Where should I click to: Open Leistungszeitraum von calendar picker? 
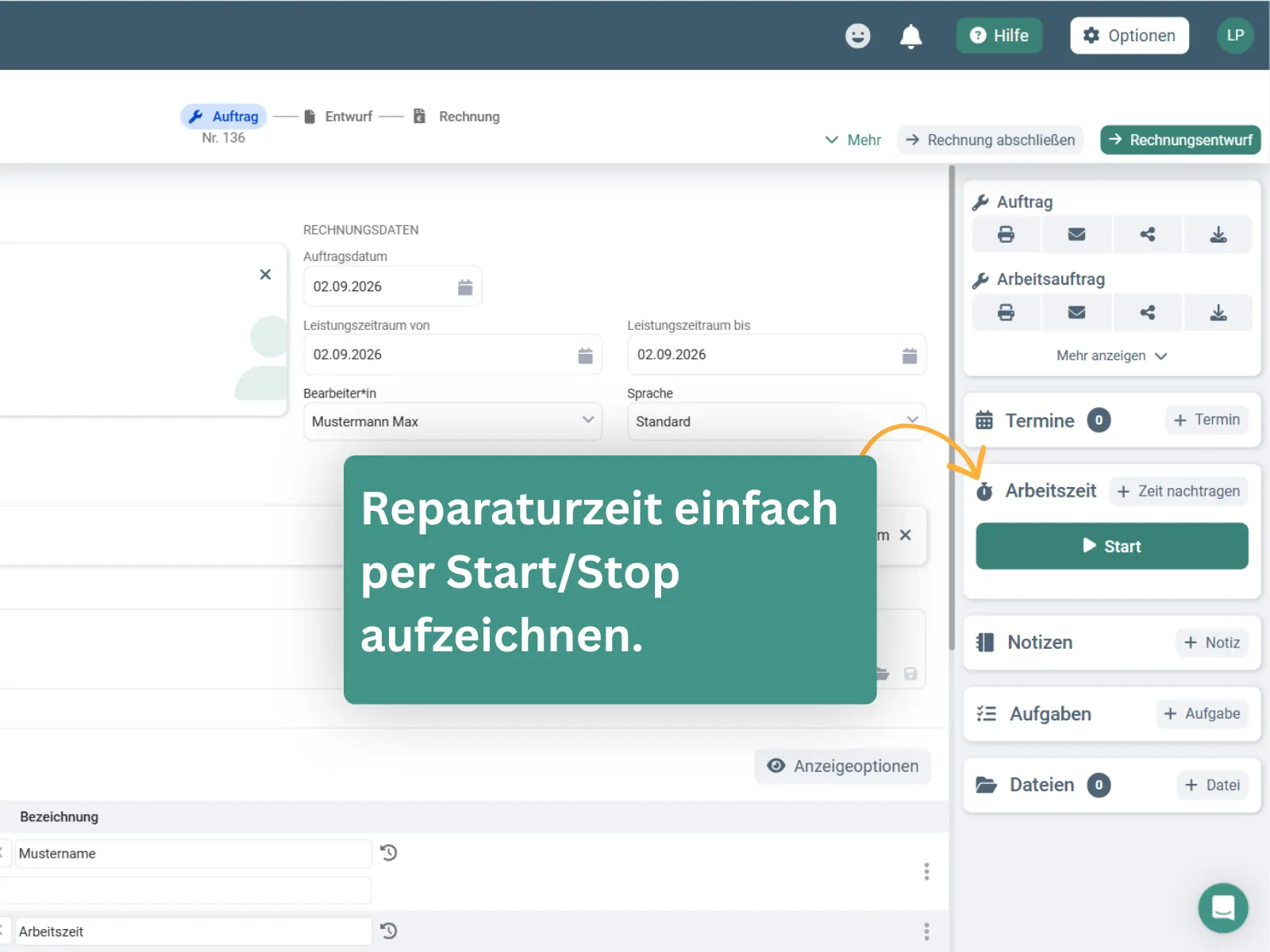(x=585, y=355)
